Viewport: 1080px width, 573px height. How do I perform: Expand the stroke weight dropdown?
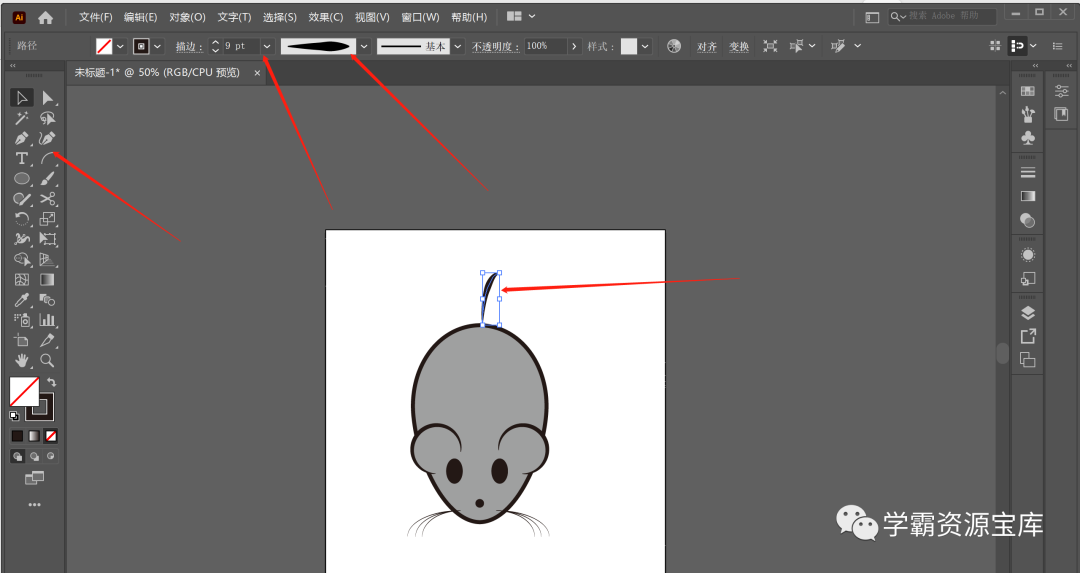pyautogui.click(x=267, y=46)
